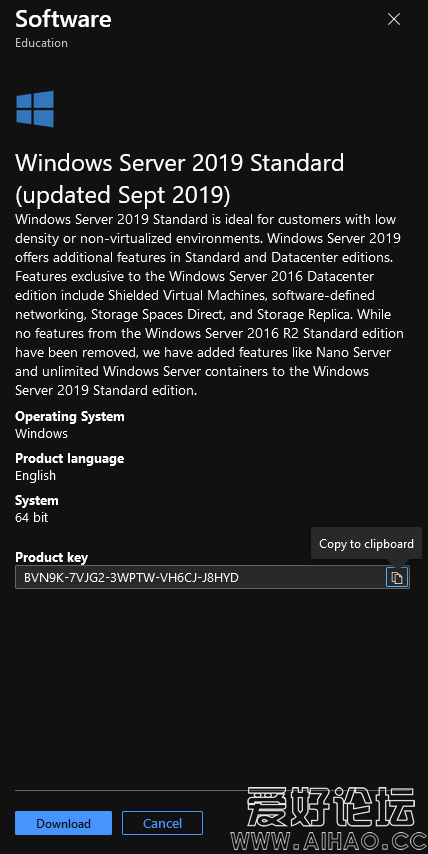The width and height of the screenshot is (428, 854).
Task: Click the 64 bit value
Action: point(32,517)
